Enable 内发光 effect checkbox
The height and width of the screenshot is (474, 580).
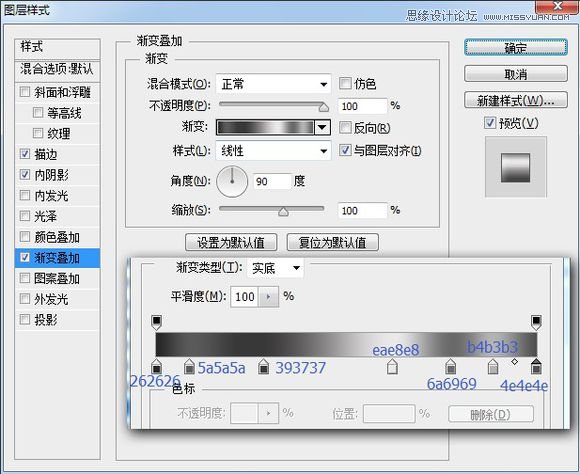pyautogui.click(x=25, y=195)
